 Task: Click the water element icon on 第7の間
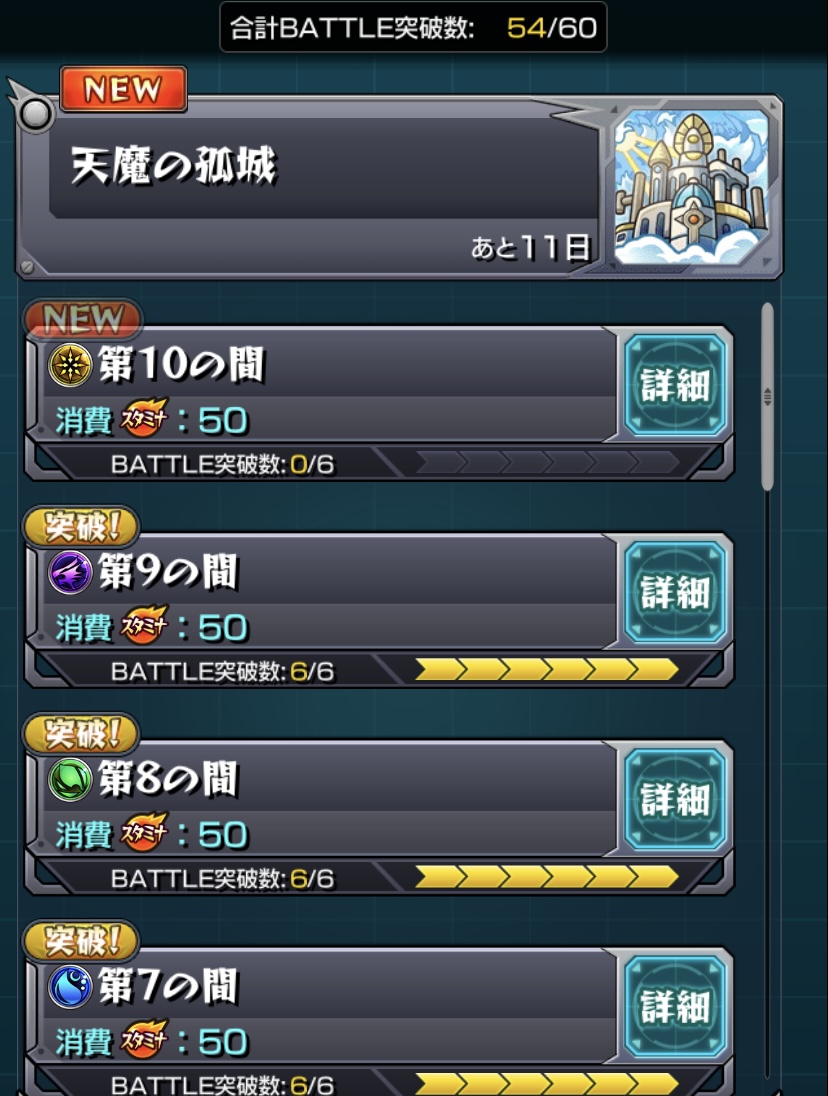point(70,986)
